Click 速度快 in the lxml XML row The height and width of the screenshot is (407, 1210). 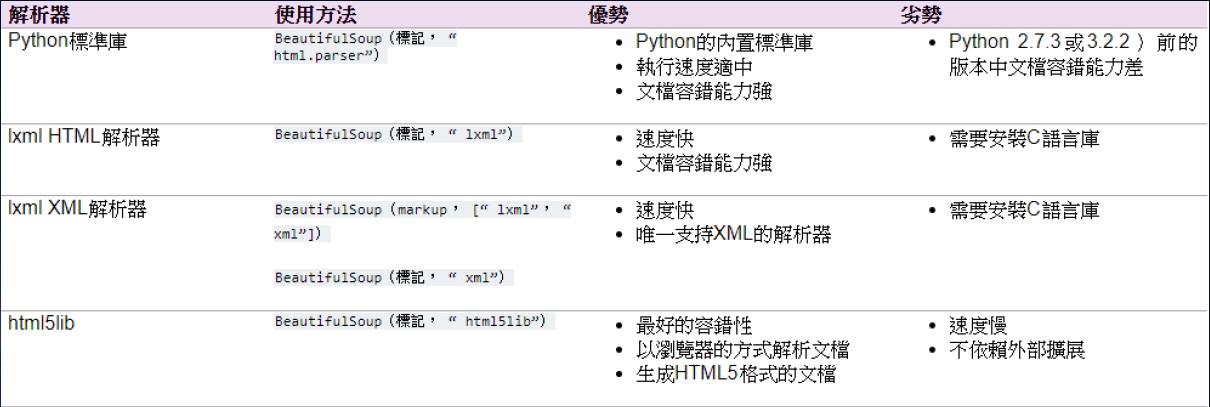[x=665, y=209]
